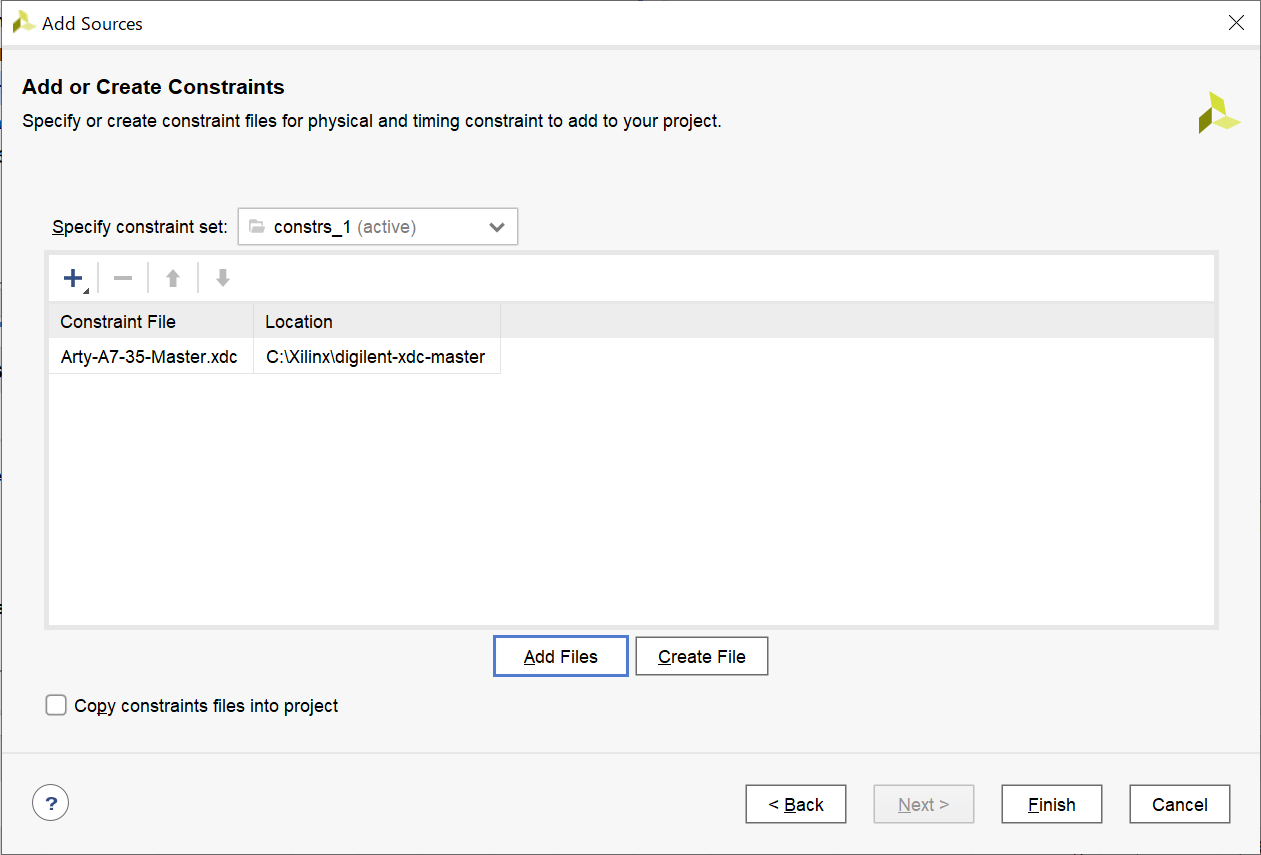The width and height of the screenshot is (1261, 855).
Task: Click the Add Sources title bar icon
Action: [24, 23]
